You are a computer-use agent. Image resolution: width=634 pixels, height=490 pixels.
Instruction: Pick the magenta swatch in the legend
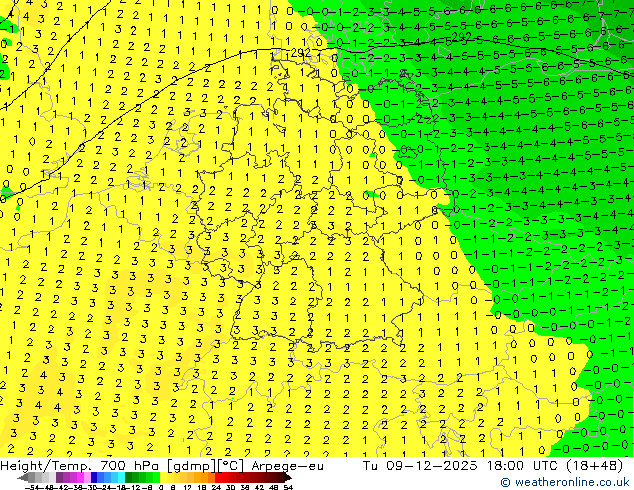[80, 477]
